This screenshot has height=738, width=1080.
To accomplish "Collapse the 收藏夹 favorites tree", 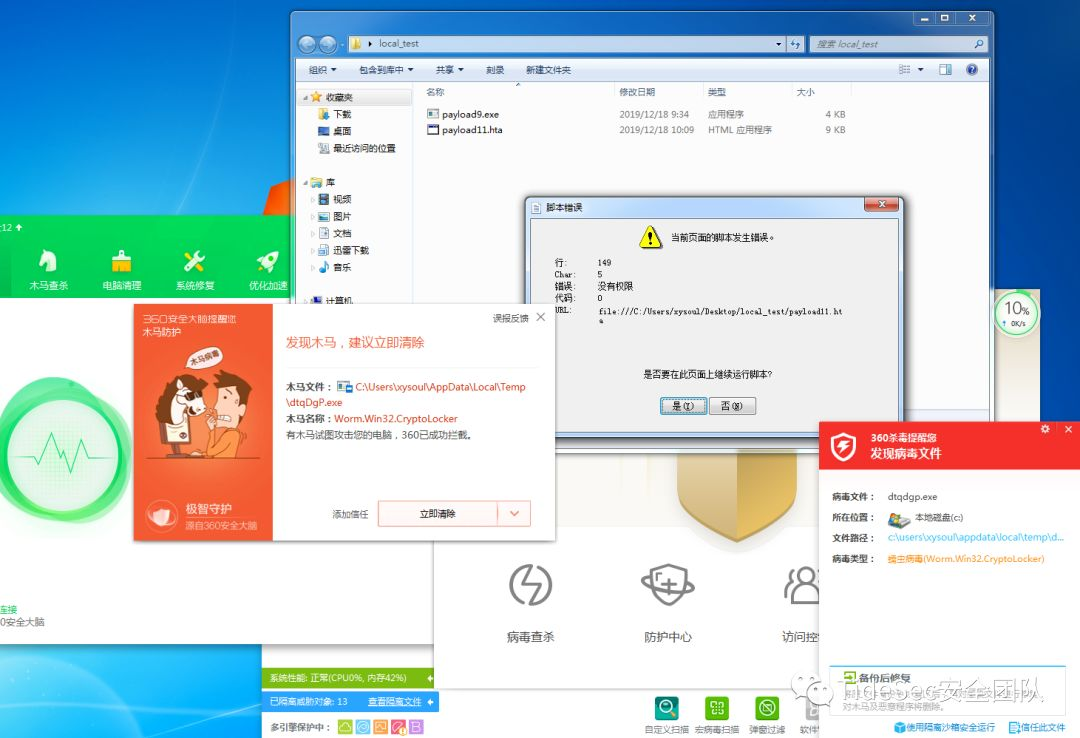I will coord(305,98).
